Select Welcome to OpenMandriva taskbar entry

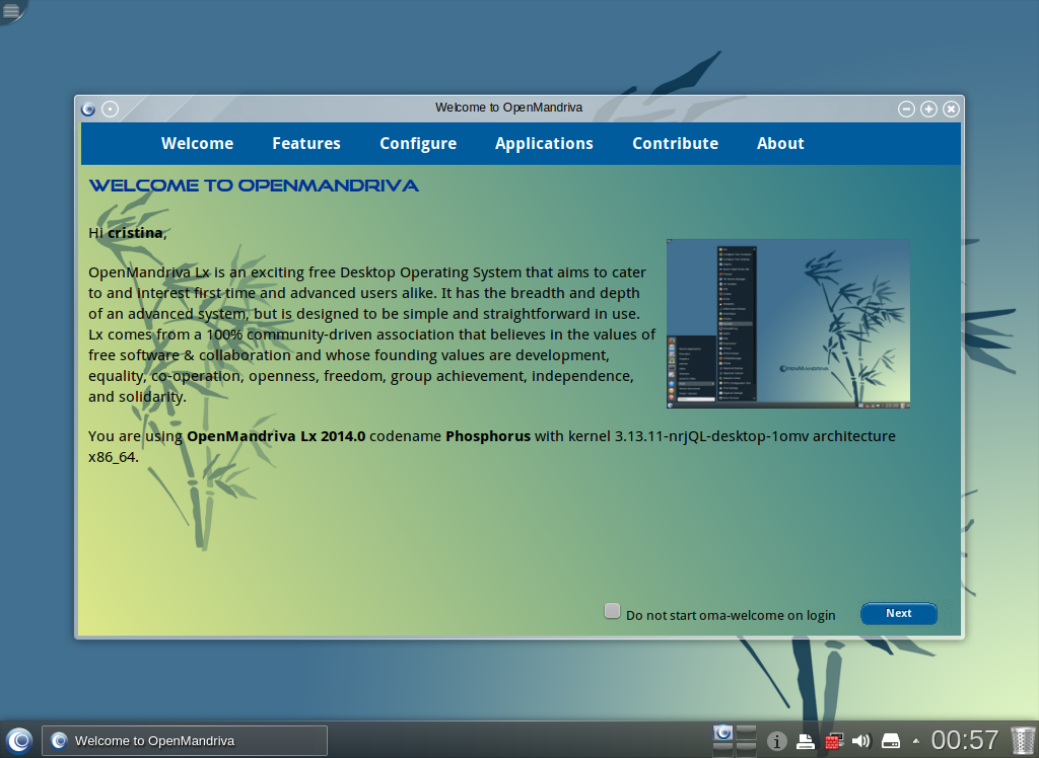coord(185,741)
